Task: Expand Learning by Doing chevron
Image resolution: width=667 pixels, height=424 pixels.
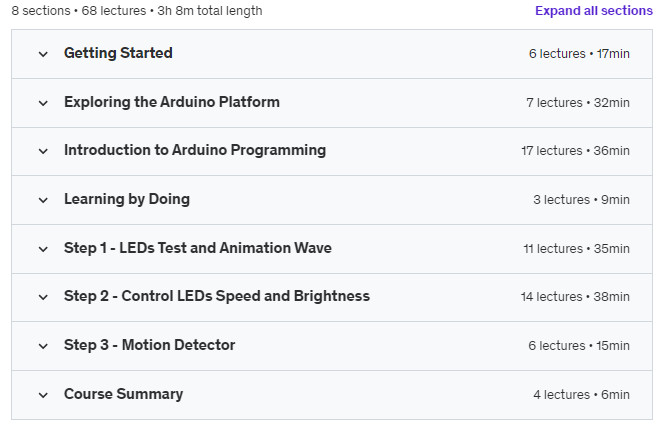Action: [43, 200]
